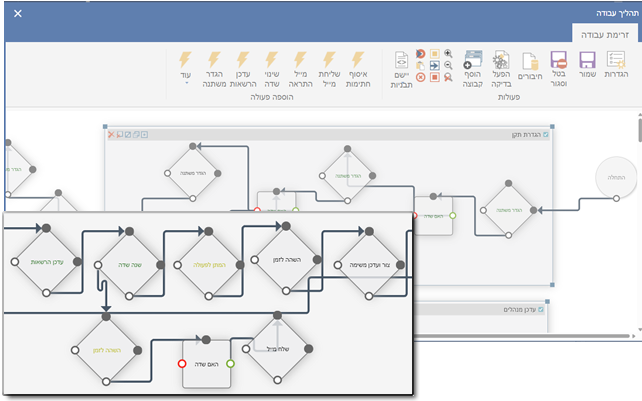Click the בטל וסגור cancel and close icon
The image size is (642, 401).
559,64
